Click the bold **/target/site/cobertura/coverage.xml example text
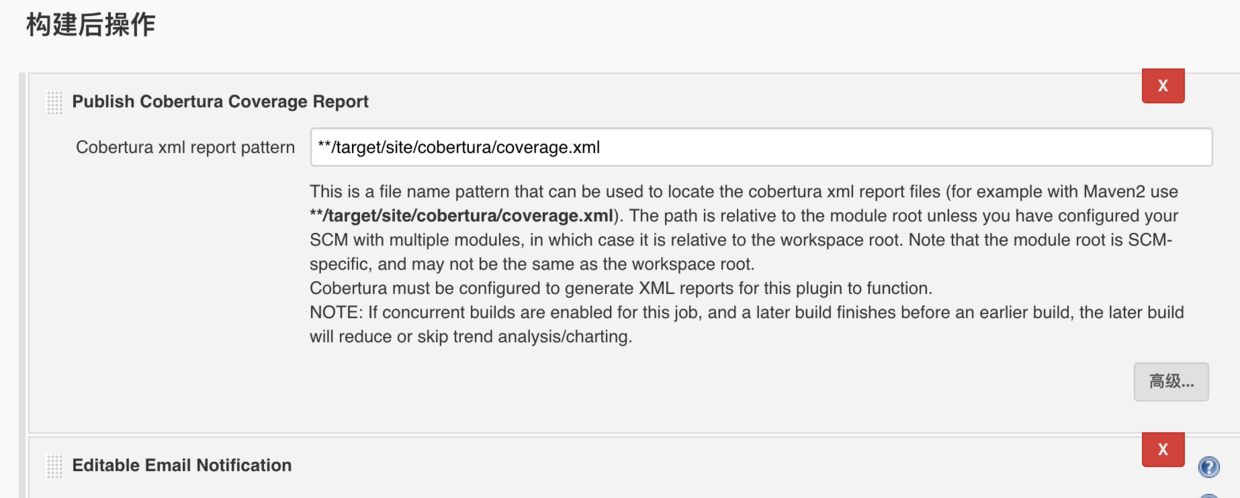This screenshot has width=1240, height=498. tap(460, 216)
